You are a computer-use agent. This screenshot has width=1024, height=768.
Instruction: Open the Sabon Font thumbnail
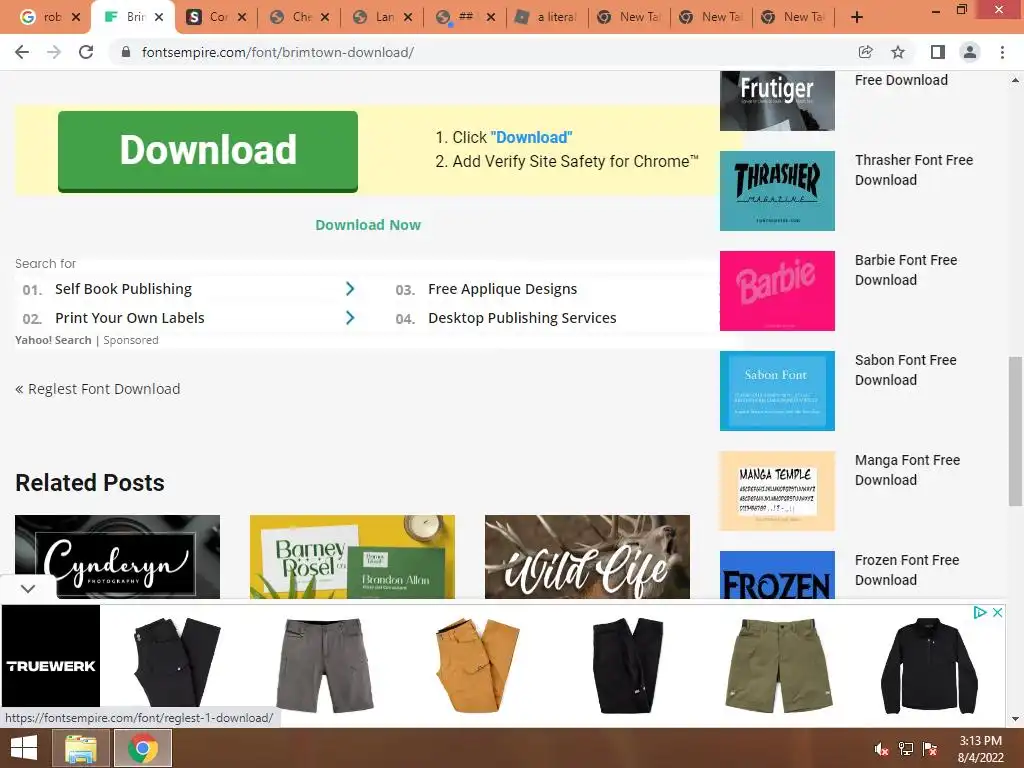click(777, 391)
